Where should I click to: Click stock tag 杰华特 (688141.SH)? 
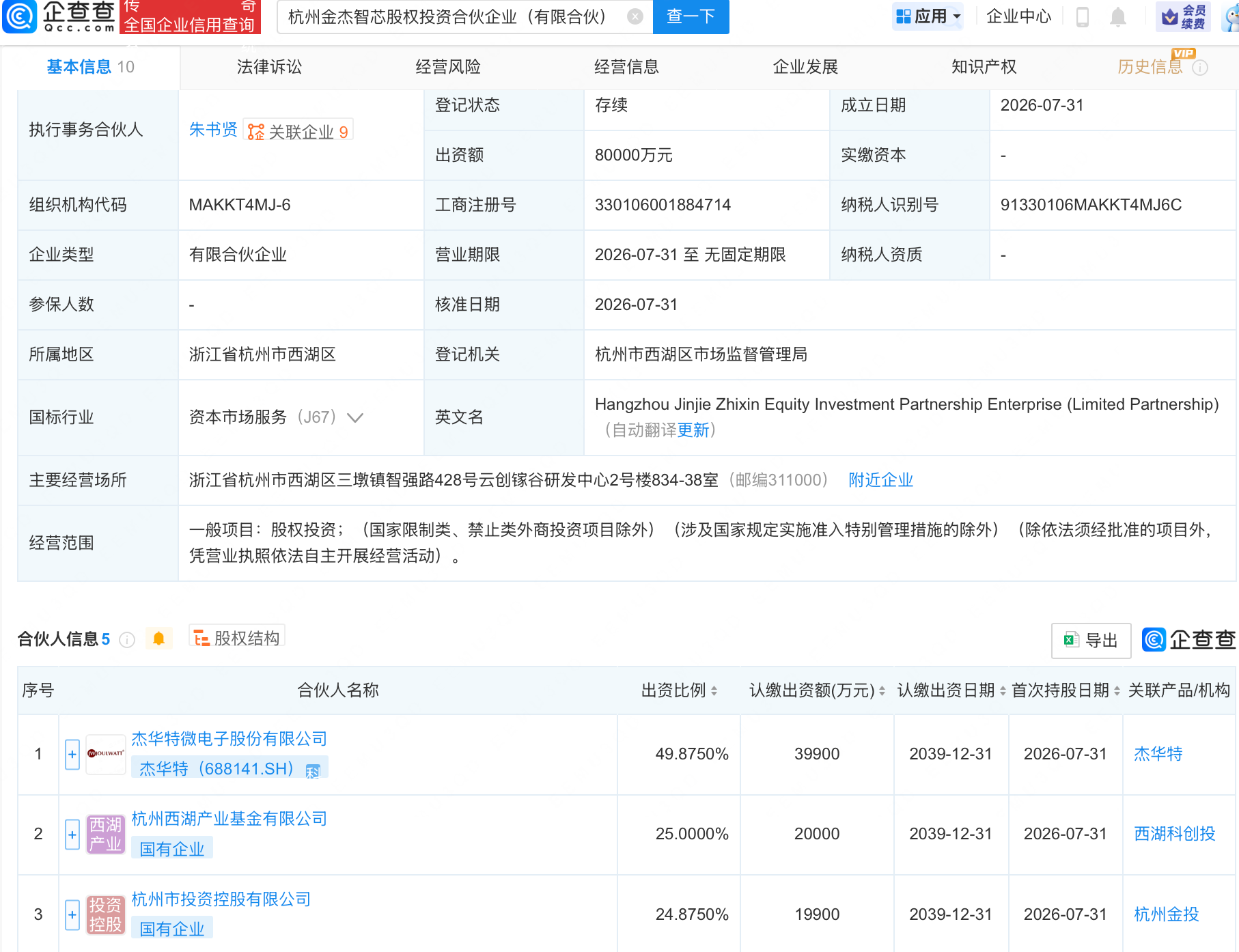229,769
